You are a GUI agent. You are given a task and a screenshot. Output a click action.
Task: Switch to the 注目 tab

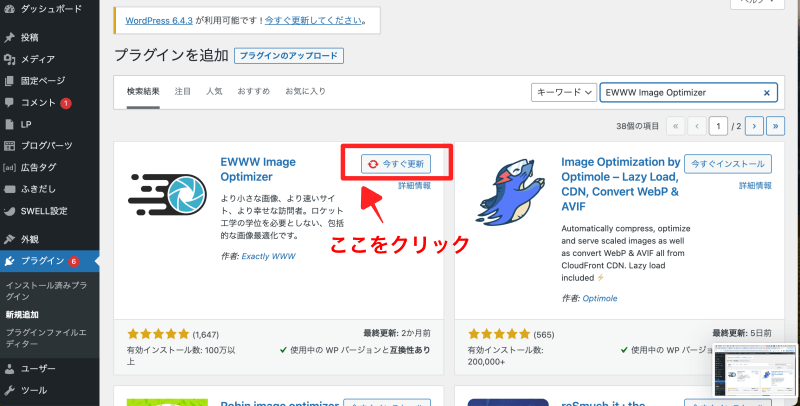click(x=183, y=91)
